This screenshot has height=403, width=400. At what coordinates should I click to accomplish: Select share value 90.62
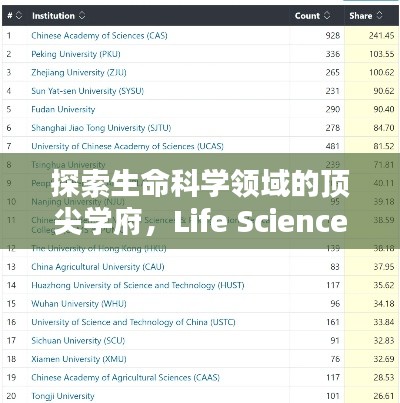[384, 91]
